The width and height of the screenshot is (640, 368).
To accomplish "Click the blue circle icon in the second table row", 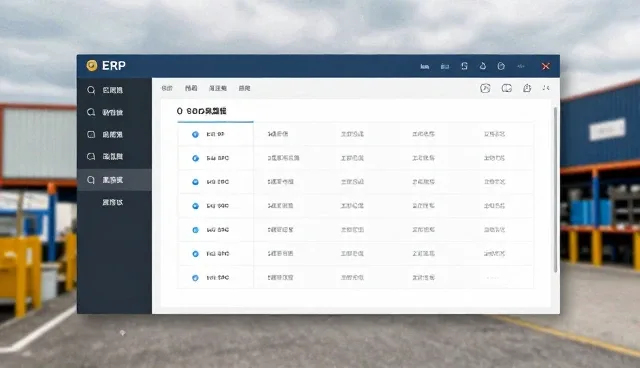I will 195,158.
